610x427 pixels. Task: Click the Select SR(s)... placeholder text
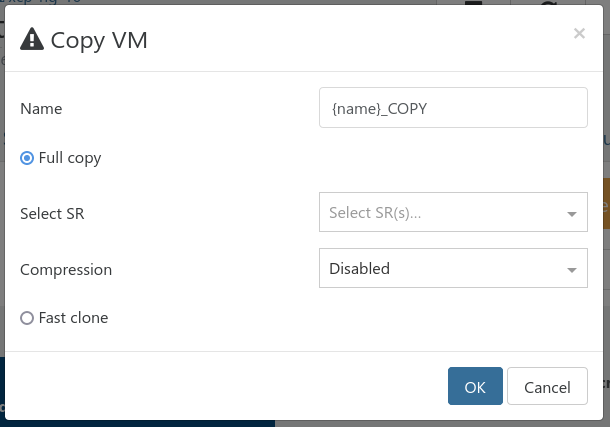pos(375,212)
